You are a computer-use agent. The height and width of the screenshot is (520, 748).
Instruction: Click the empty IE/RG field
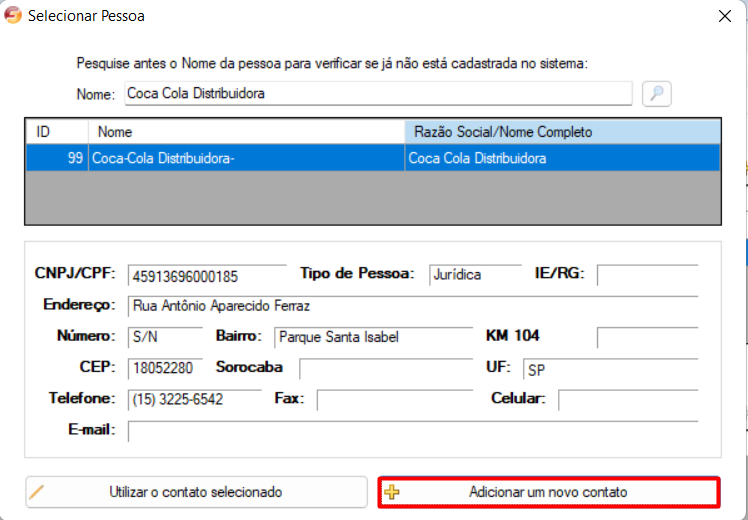click(647, 275)
